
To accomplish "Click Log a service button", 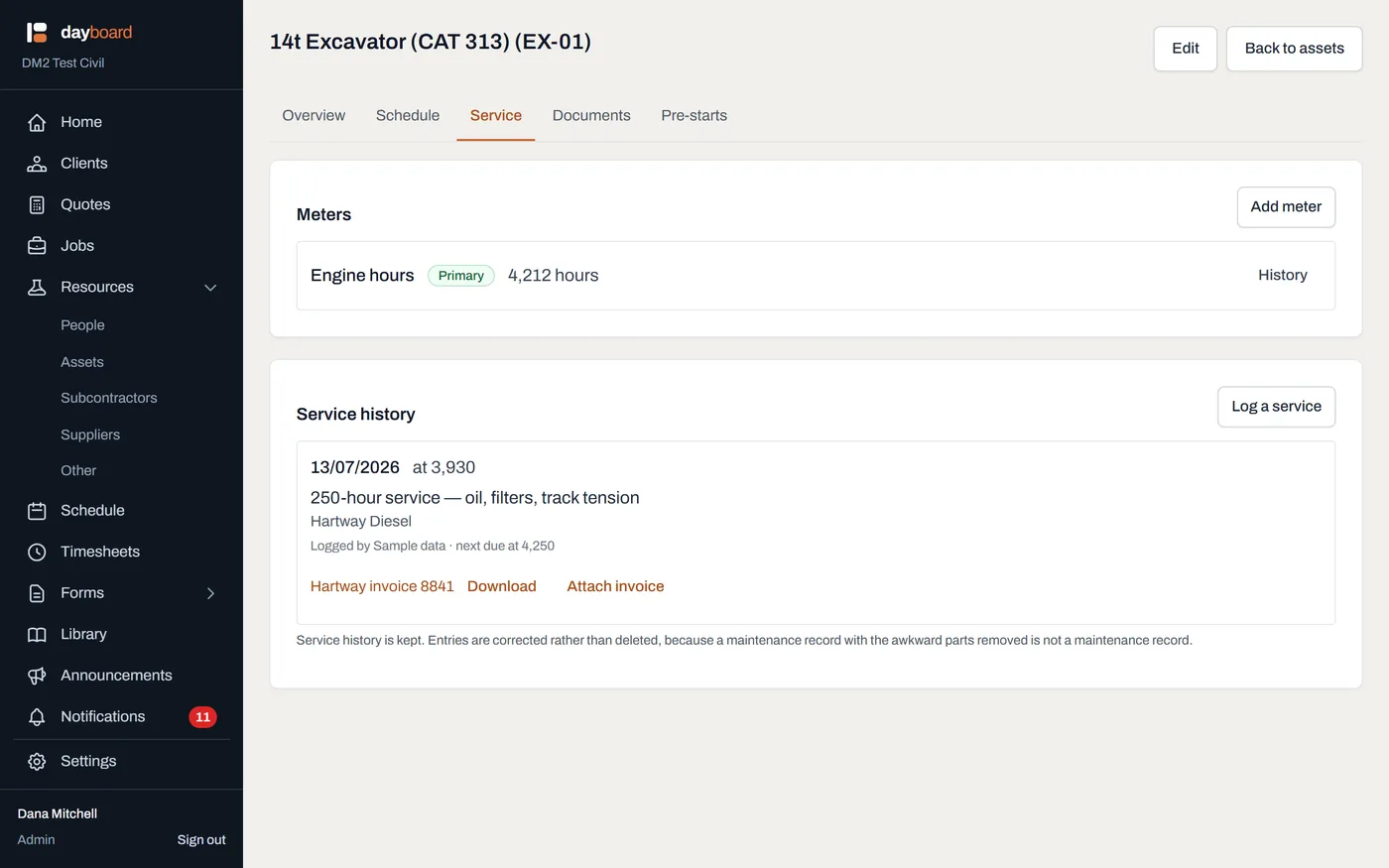I will (1276, 407).
